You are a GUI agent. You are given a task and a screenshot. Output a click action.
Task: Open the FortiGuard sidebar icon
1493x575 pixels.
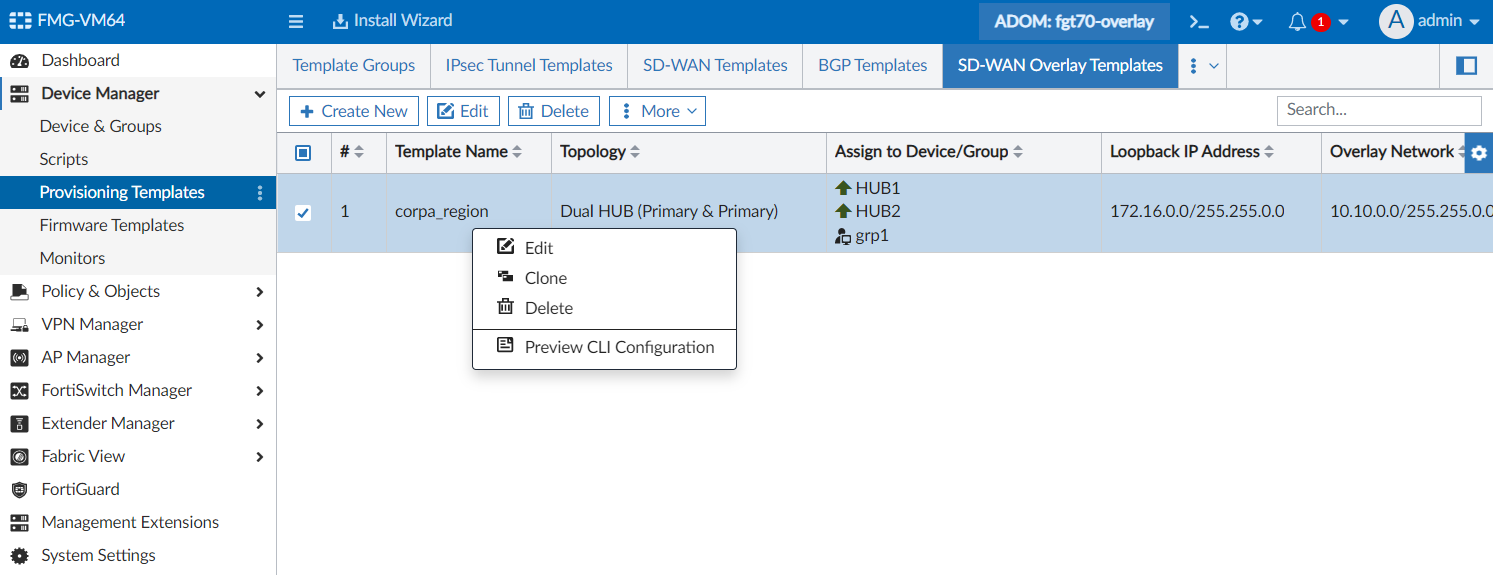(x=19, y=489)
